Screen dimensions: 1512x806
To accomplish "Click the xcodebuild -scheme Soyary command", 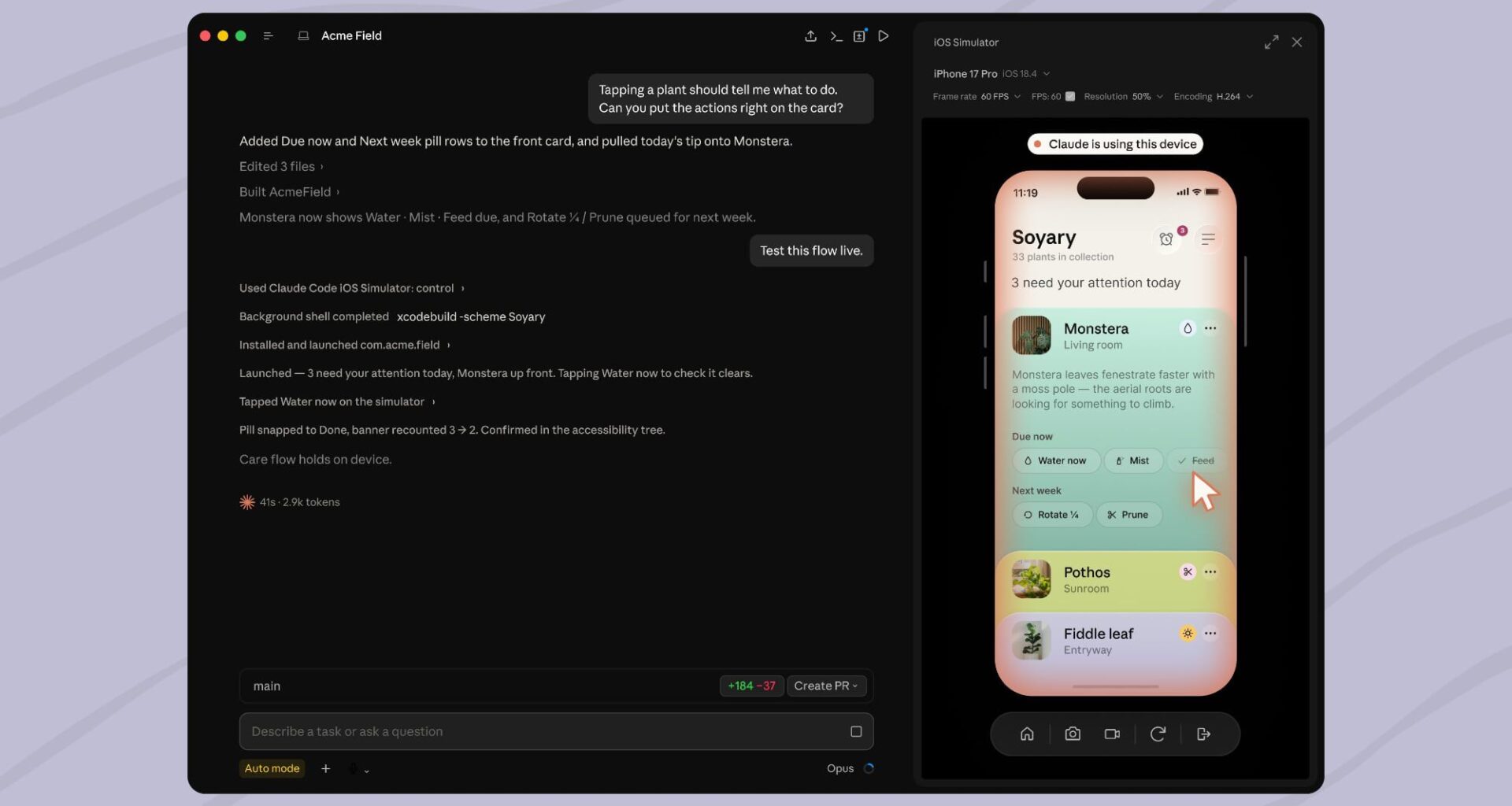I will pos(471,316).
